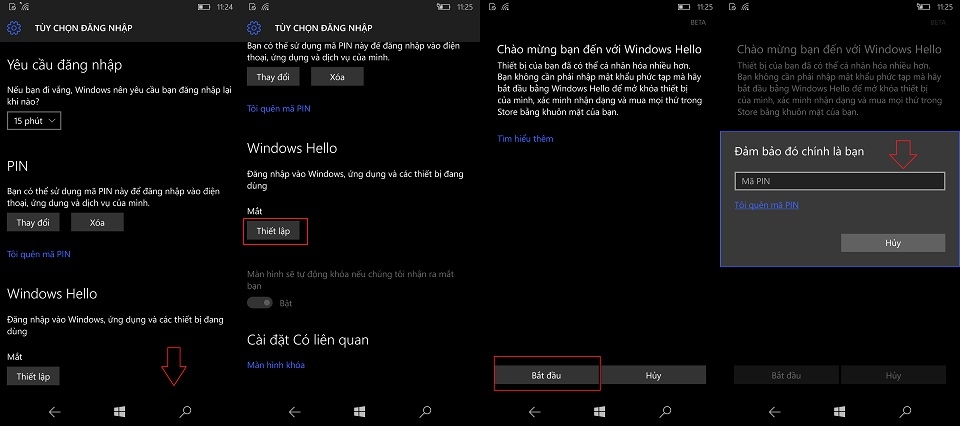
Task: Tap the back arrow under the active Bắt đầu button
Action: 534,412
